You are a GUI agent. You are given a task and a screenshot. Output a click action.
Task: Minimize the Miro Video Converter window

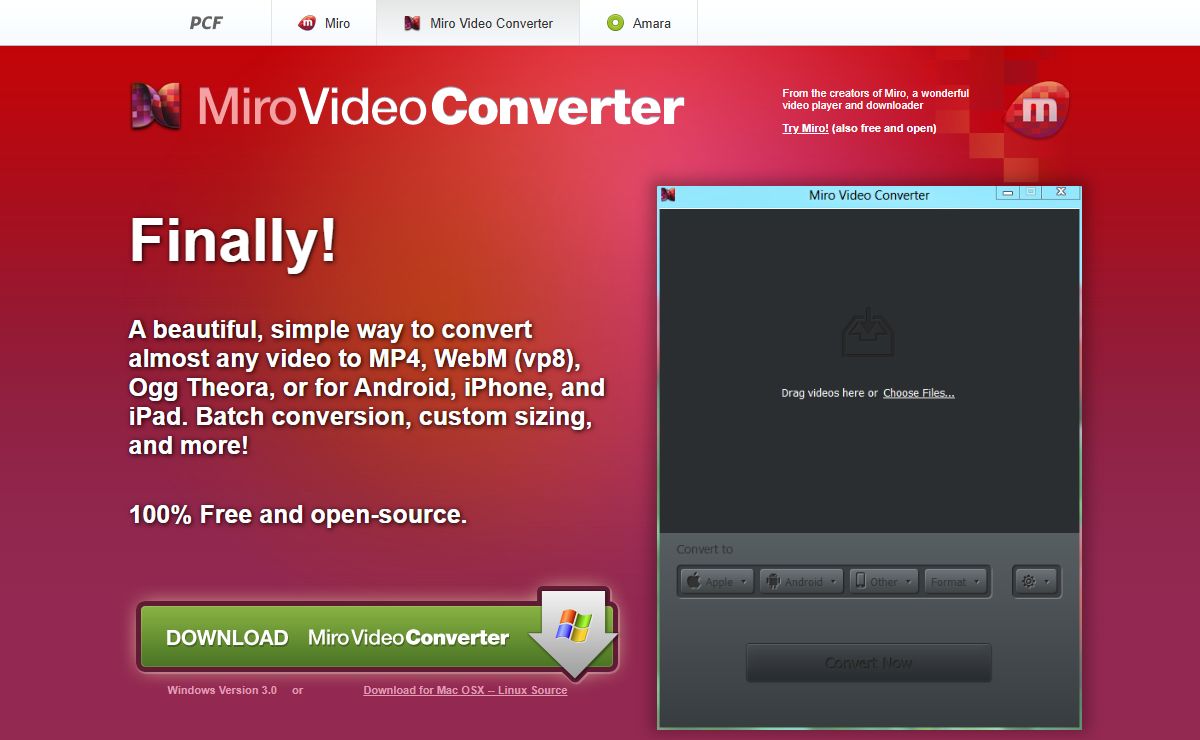[1008, 192]
